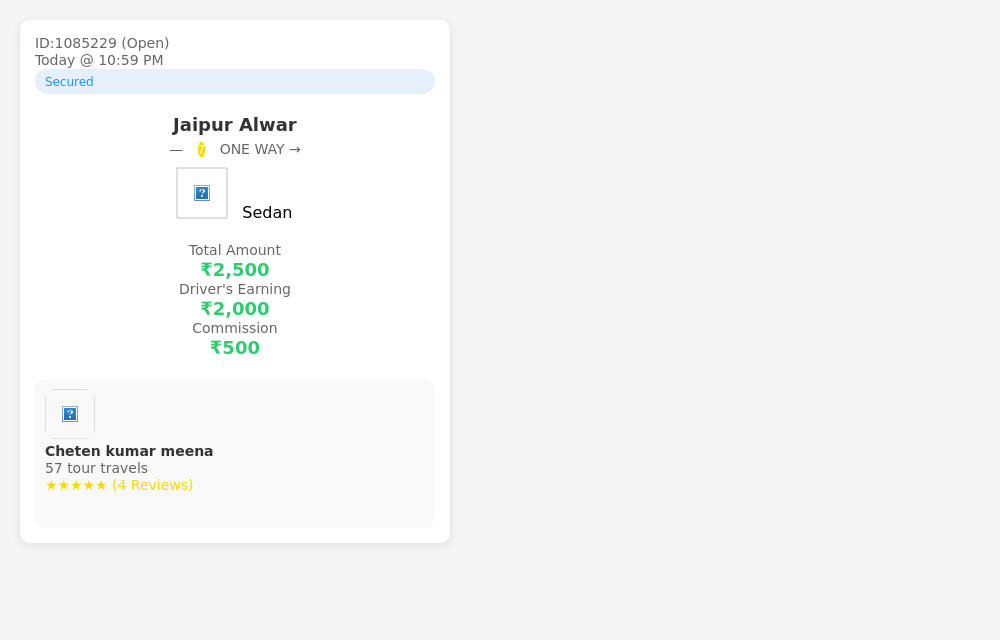Open the driver's profile picture placeholder
Screen dimensions: 1000x640
click(70, 414)
